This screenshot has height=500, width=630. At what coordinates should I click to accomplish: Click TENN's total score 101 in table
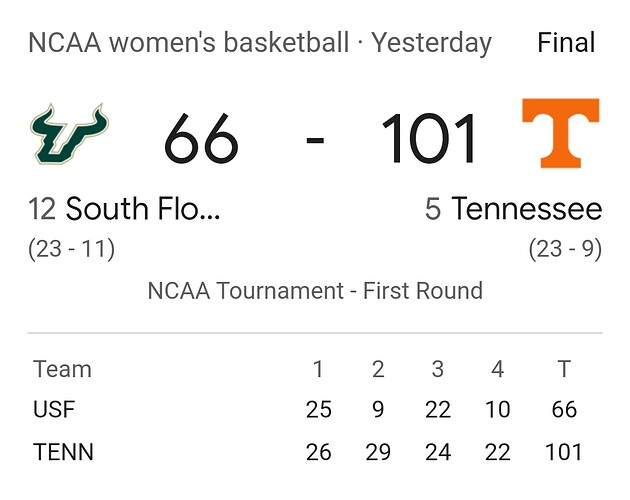[564, 452]
